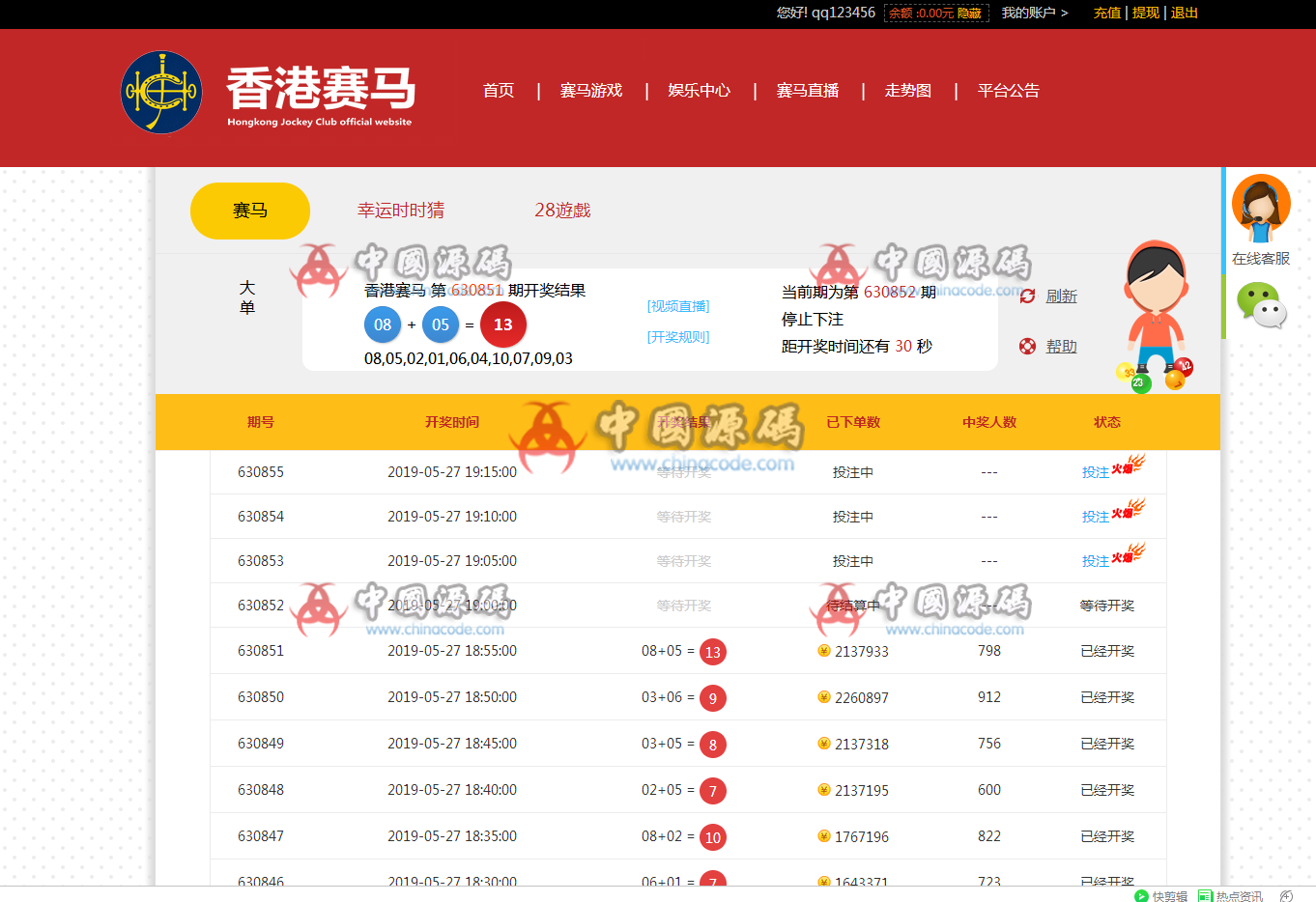Click period number 630851 in the table
The width and height of the screenshot is (1316, 902).
(261, 651)
